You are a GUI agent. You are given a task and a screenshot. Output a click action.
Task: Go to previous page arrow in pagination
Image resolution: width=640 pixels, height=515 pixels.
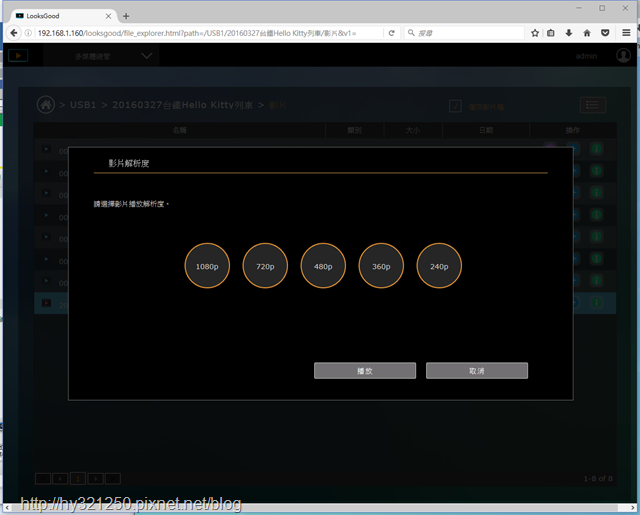pyautogui.click(x=60, y=478)
